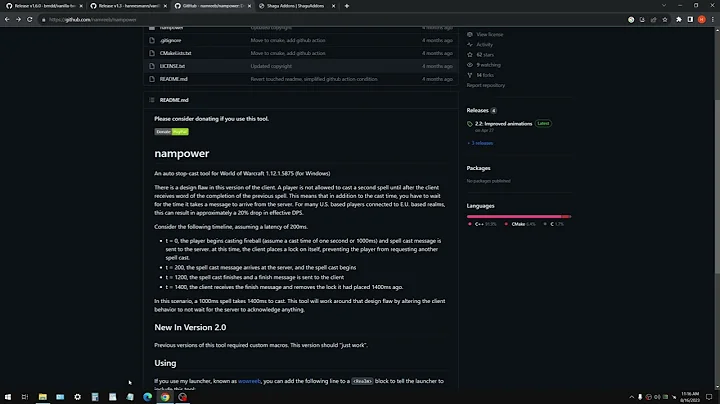Click file icon next to CMakeLists.txt
Image resolution: width=720 pixels, height=404 pixels.
point(152,53)
